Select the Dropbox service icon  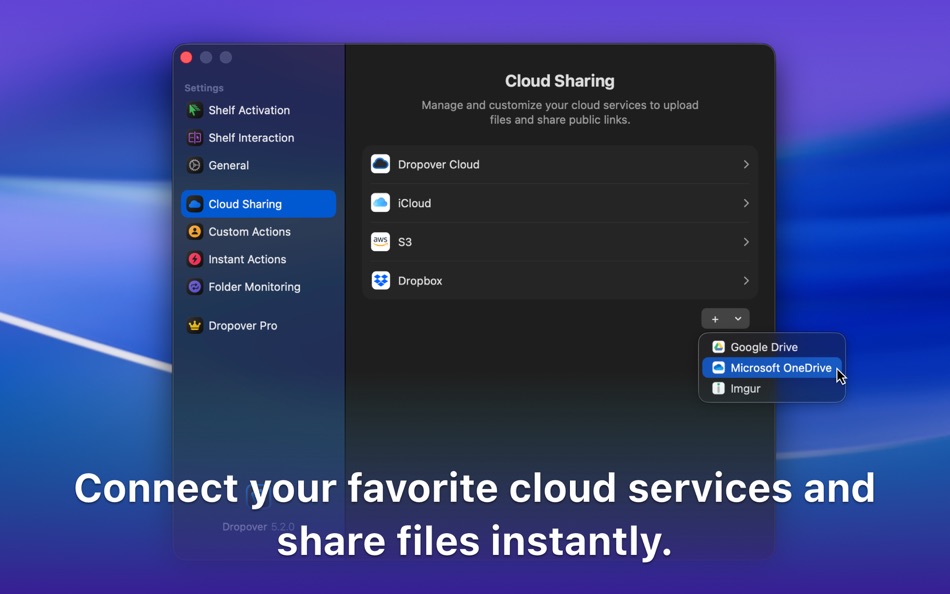(380, 280)
